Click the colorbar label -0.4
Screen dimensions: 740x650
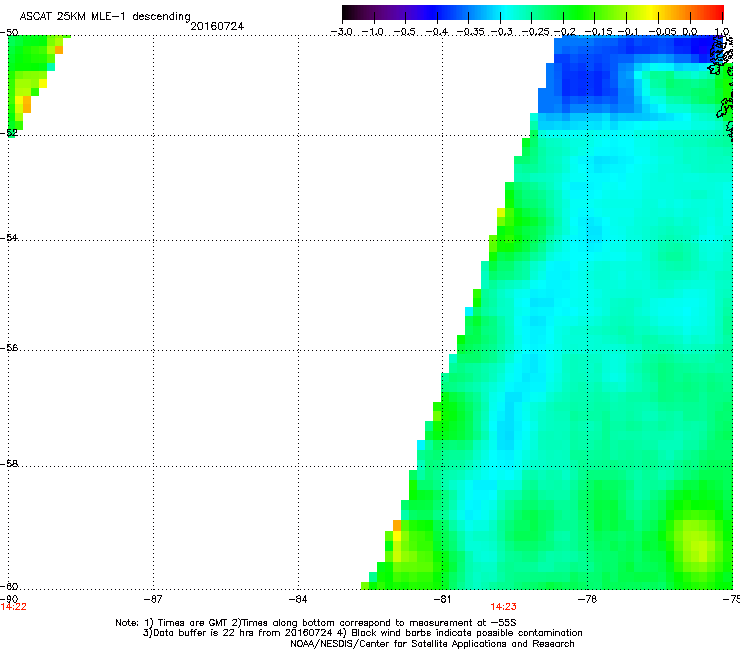tap(437, 32)
